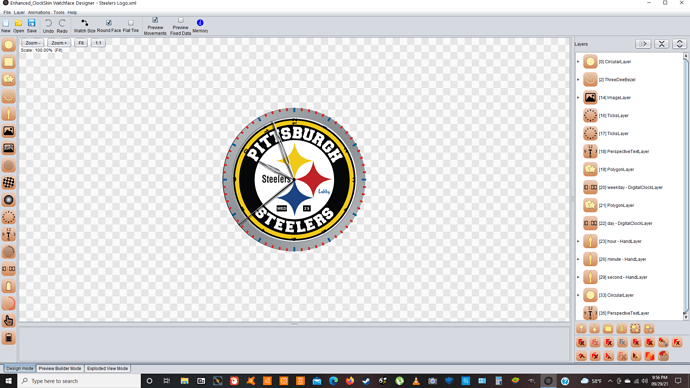Screen dimensions: 690x388
Task: Click the Zoom - button
Action: tap(33, 43)
